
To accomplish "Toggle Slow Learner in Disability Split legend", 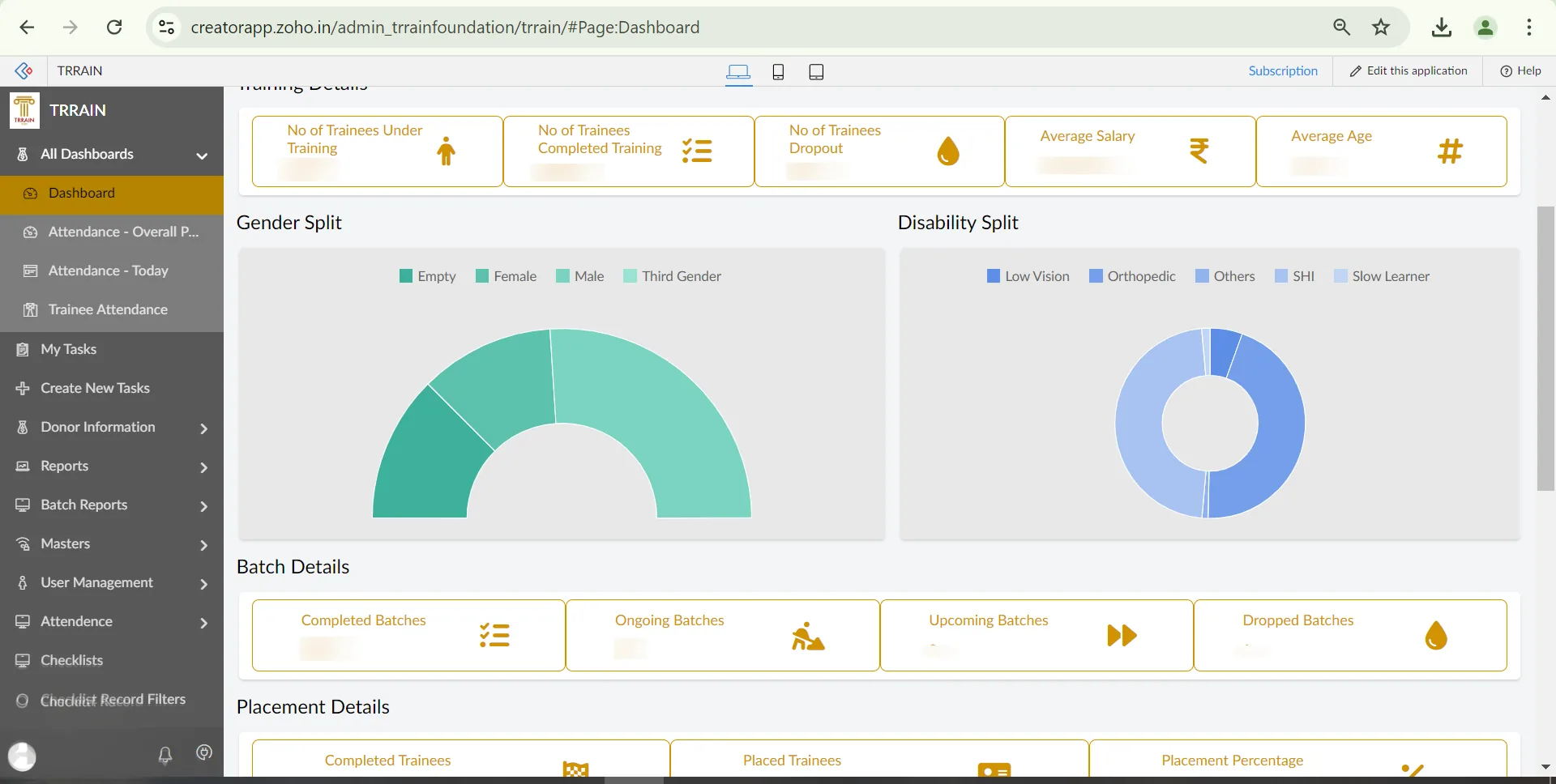I will [x=1382, y=276].
